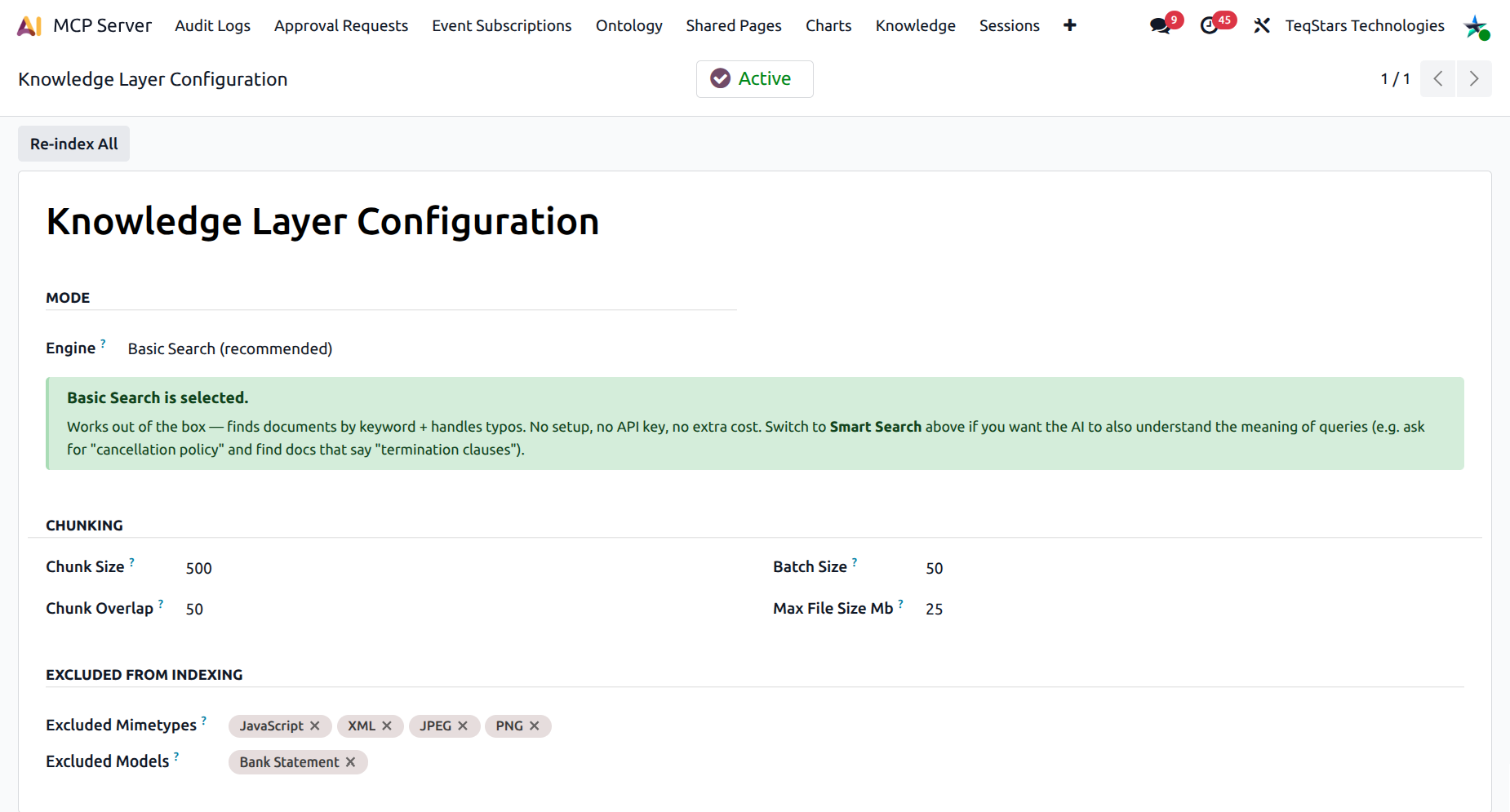Remove the JavaScript mimetype tag

(315, 725)
